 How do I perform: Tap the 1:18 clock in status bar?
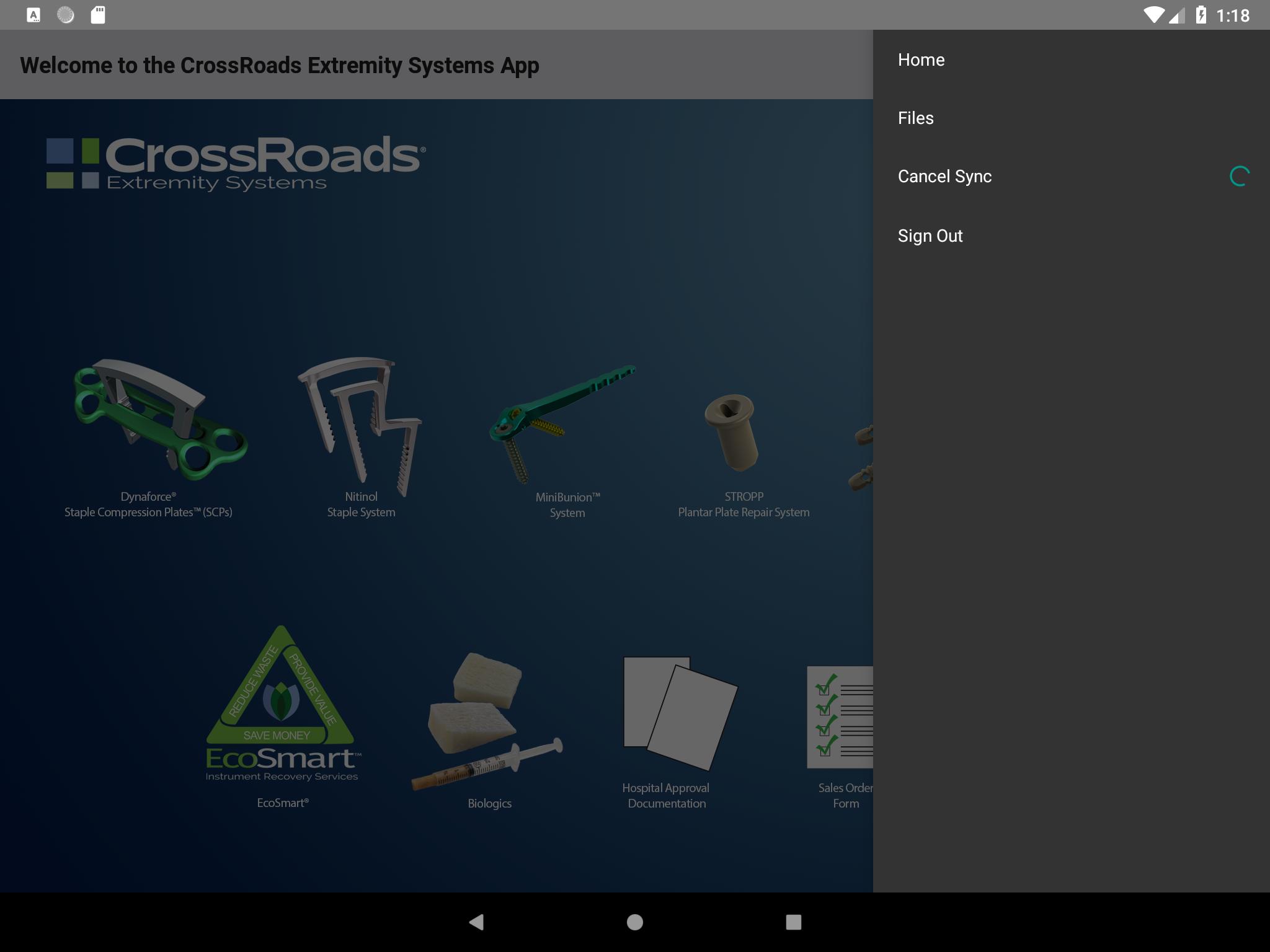(1233, 15)
